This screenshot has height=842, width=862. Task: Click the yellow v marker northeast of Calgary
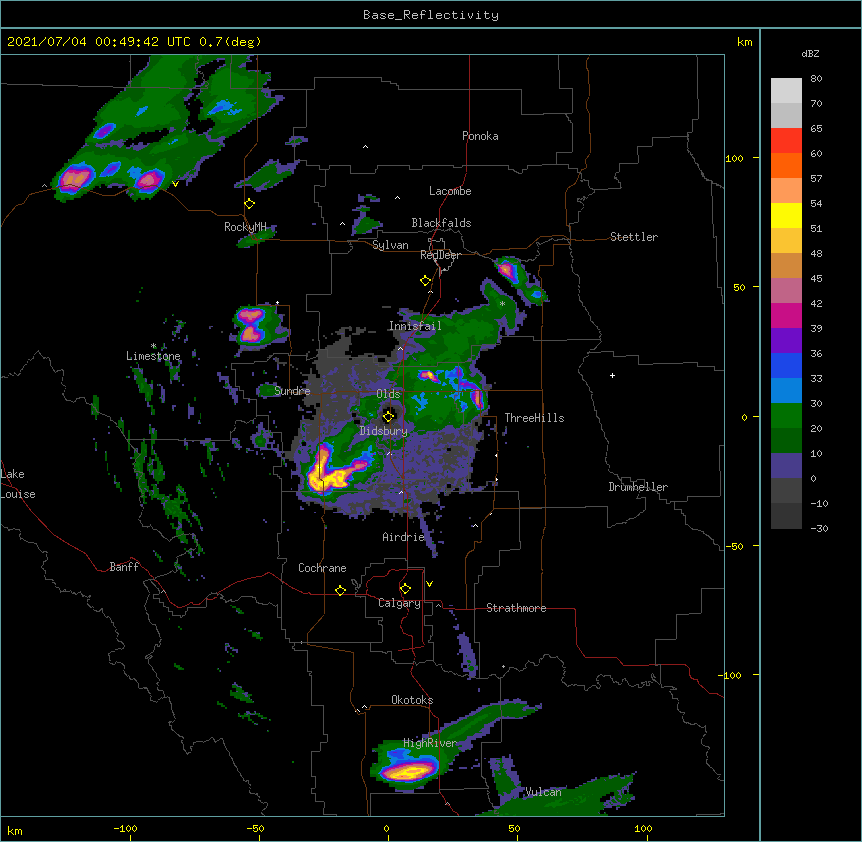point(429,584)
